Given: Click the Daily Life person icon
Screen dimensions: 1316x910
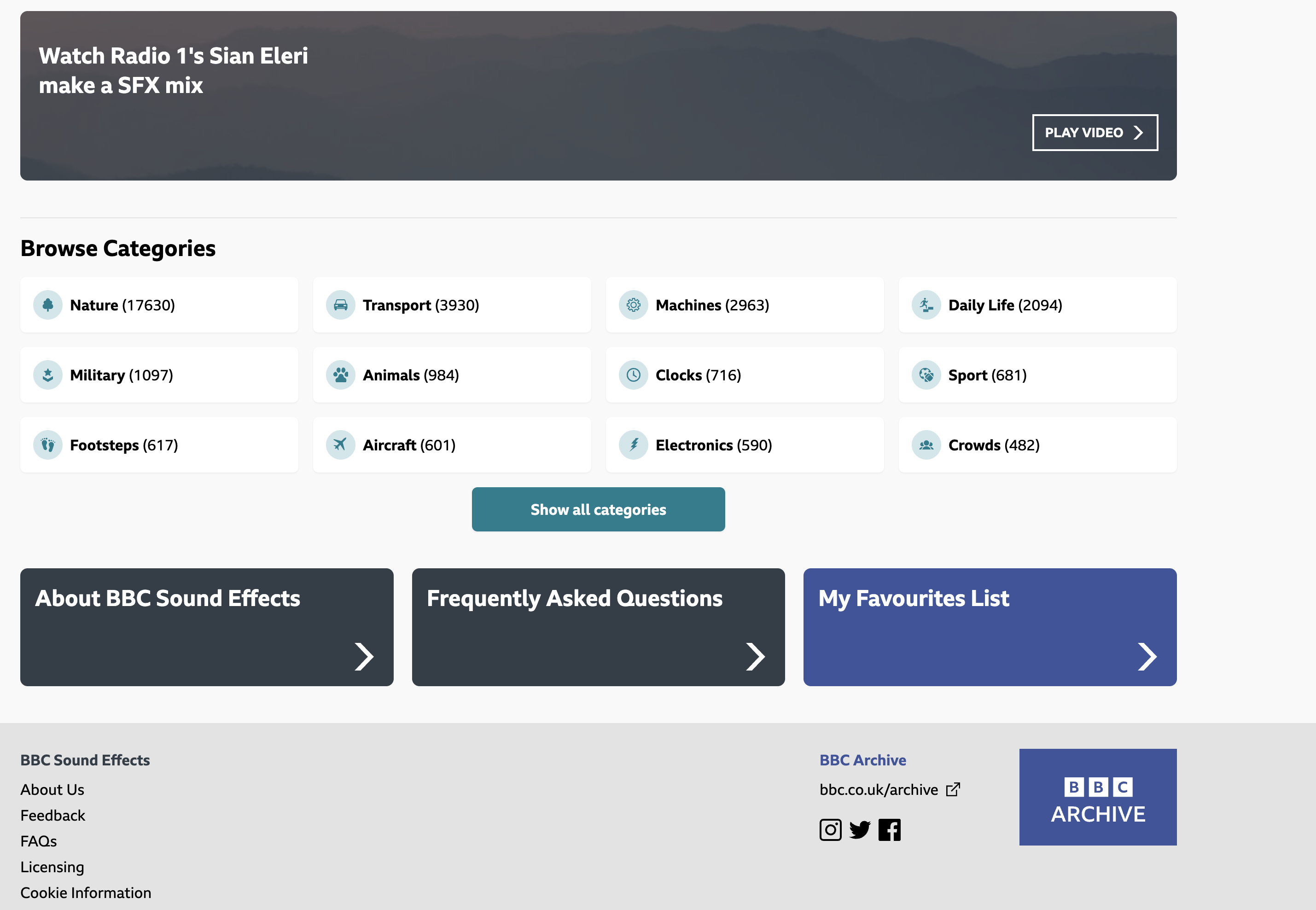Looking at the screenshot, I should [926, 305].
